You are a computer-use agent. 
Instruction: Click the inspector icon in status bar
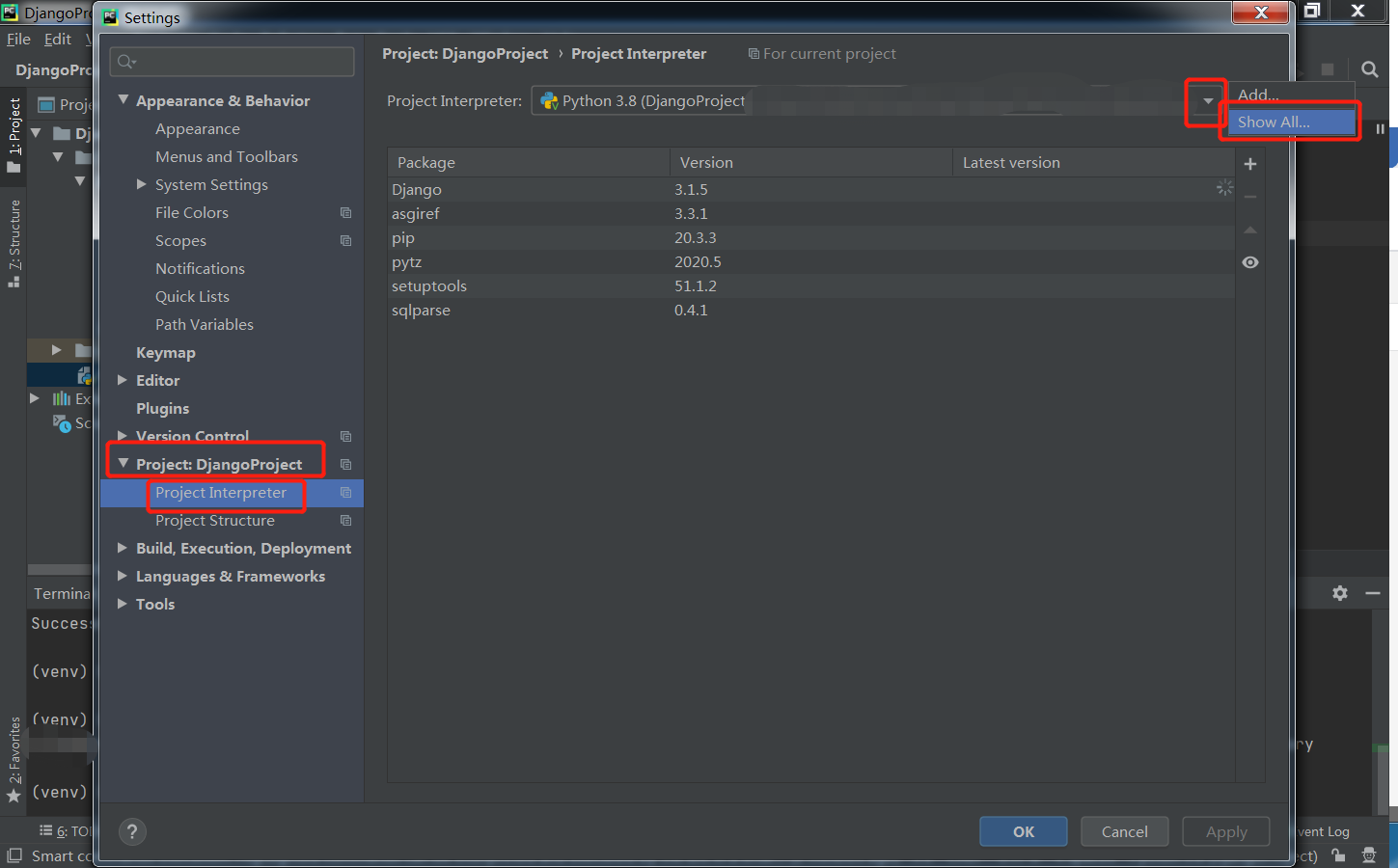1369,855
